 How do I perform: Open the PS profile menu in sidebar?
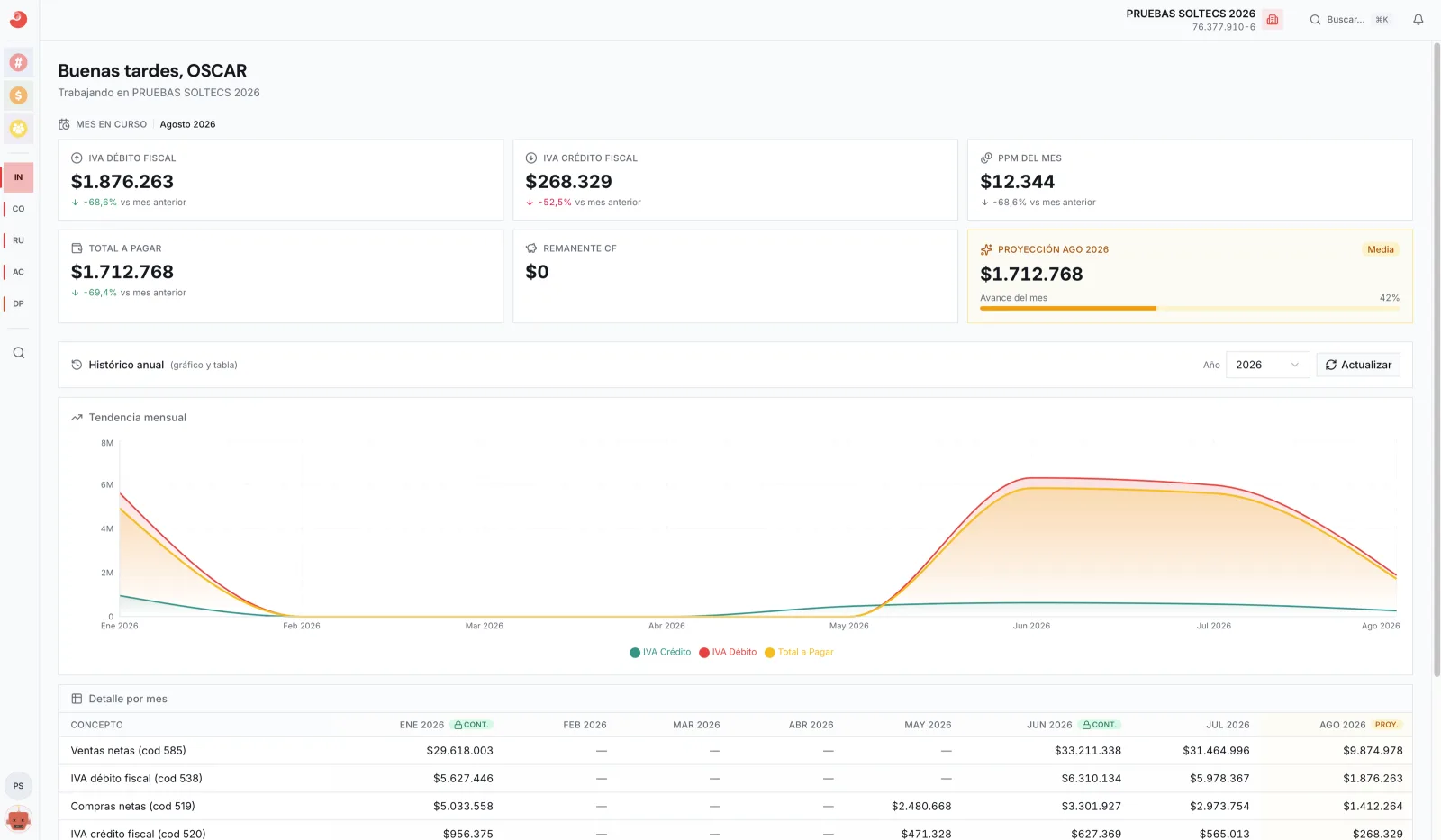[18, 786]
